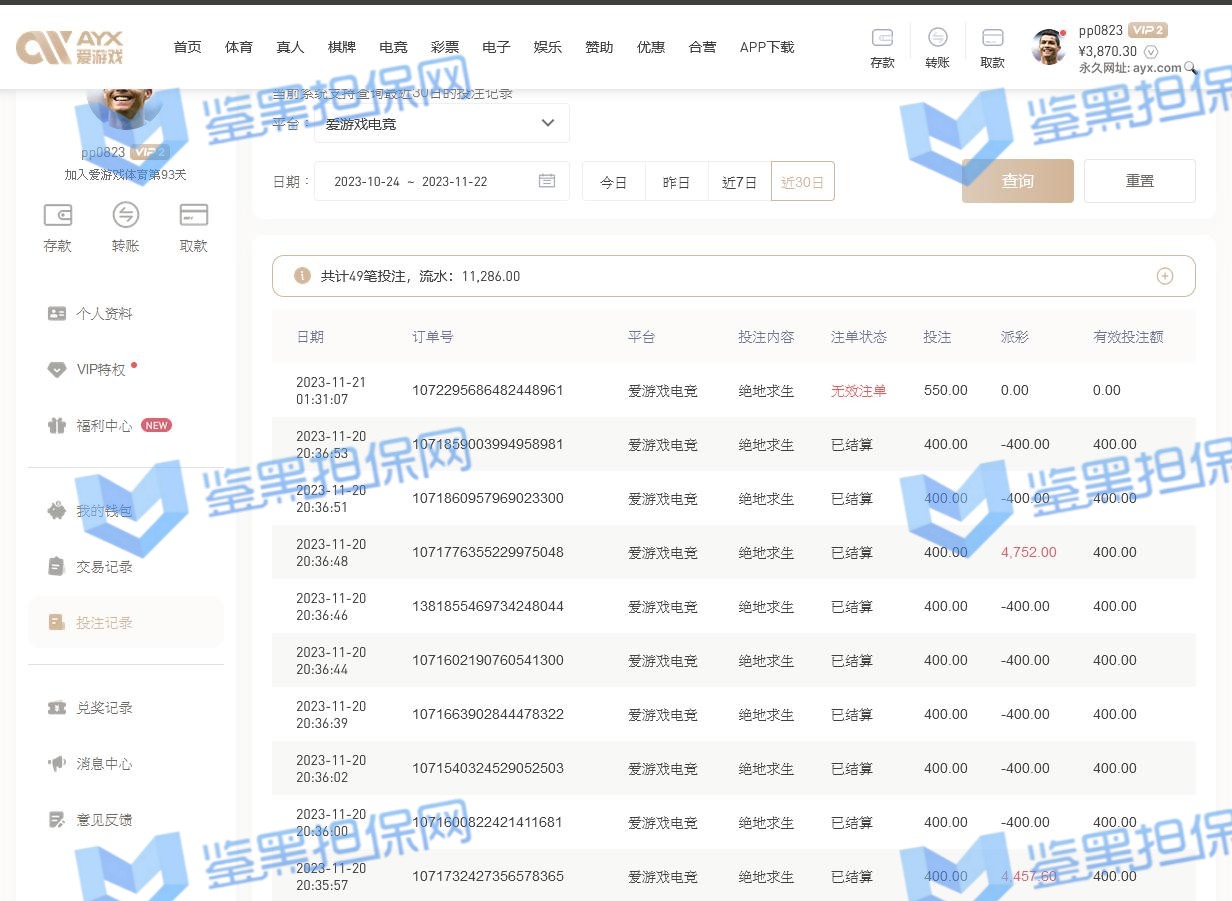Select the 近7日 date filter
This screenshot has height=901, width=1232.
click(x=739, y=182)
